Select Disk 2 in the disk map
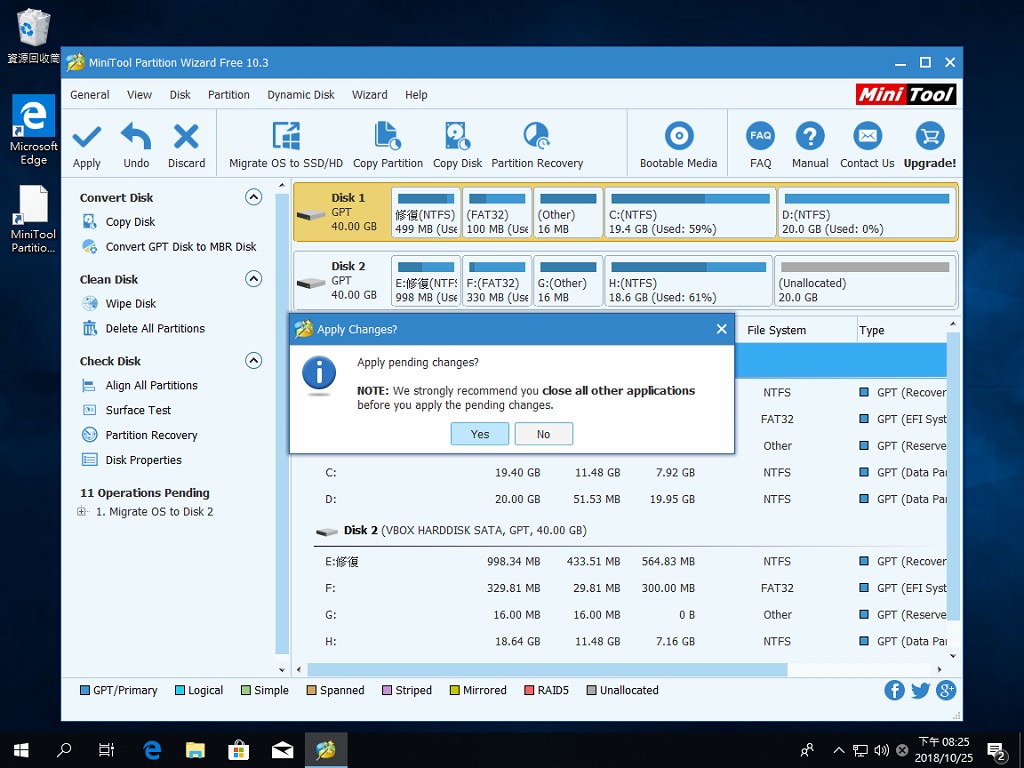This screenshot has width=1024, height=768. click(x=342, y=281)
